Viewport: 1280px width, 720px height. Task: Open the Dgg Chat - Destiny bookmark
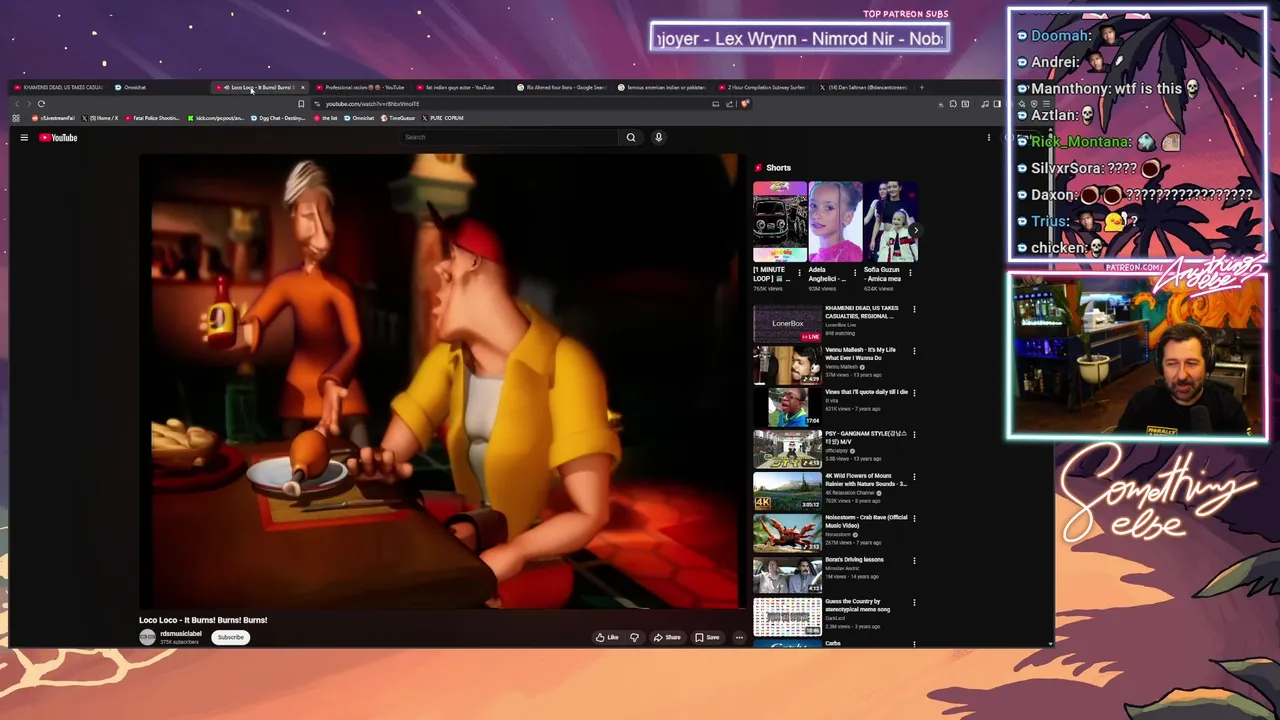[277, 118]
